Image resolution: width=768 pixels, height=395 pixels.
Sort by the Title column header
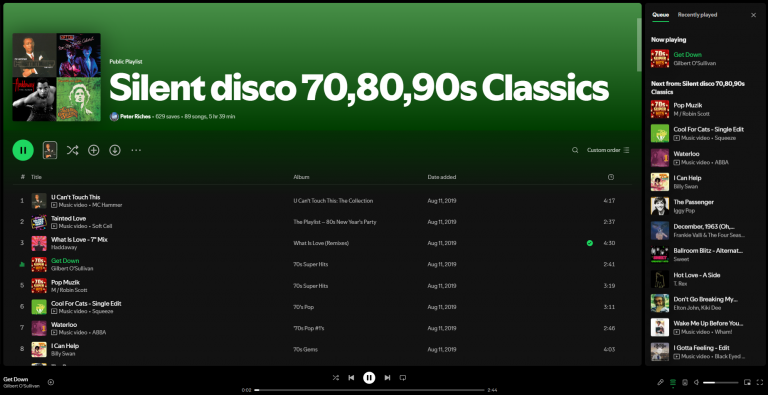tap(37, 177)
